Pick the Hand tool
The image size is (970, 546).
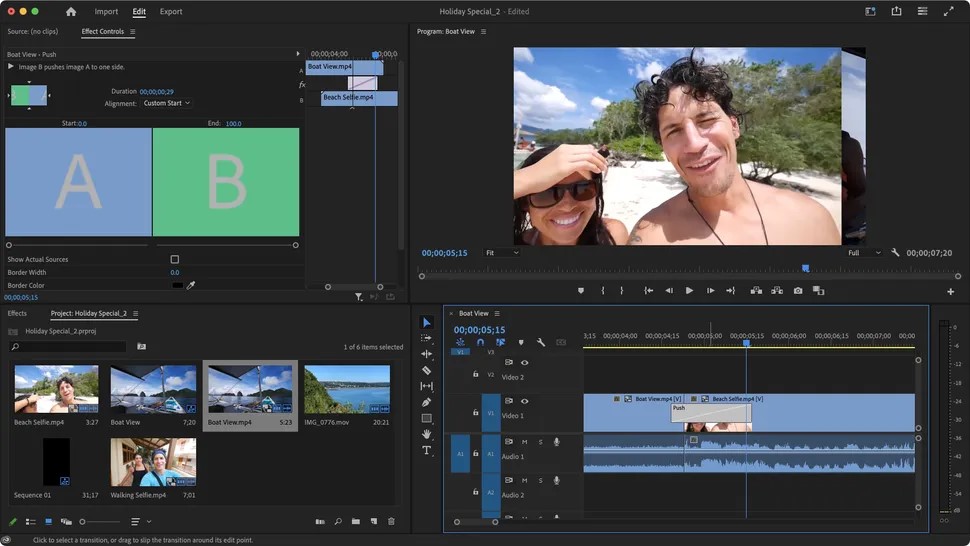(427, 434)
